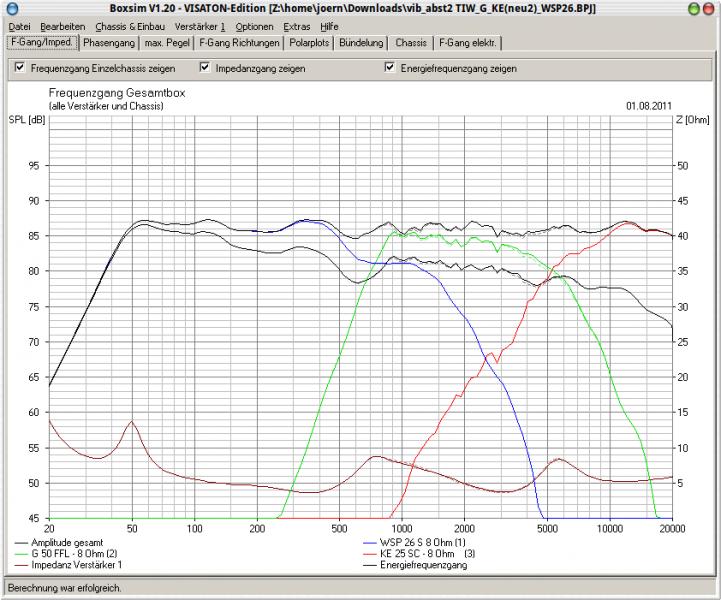The height and width of the screenshot is (600, 721).
Task: Enable Frequenzgang Einzelchassis zeigen checkbox
Action: [20, 68]
